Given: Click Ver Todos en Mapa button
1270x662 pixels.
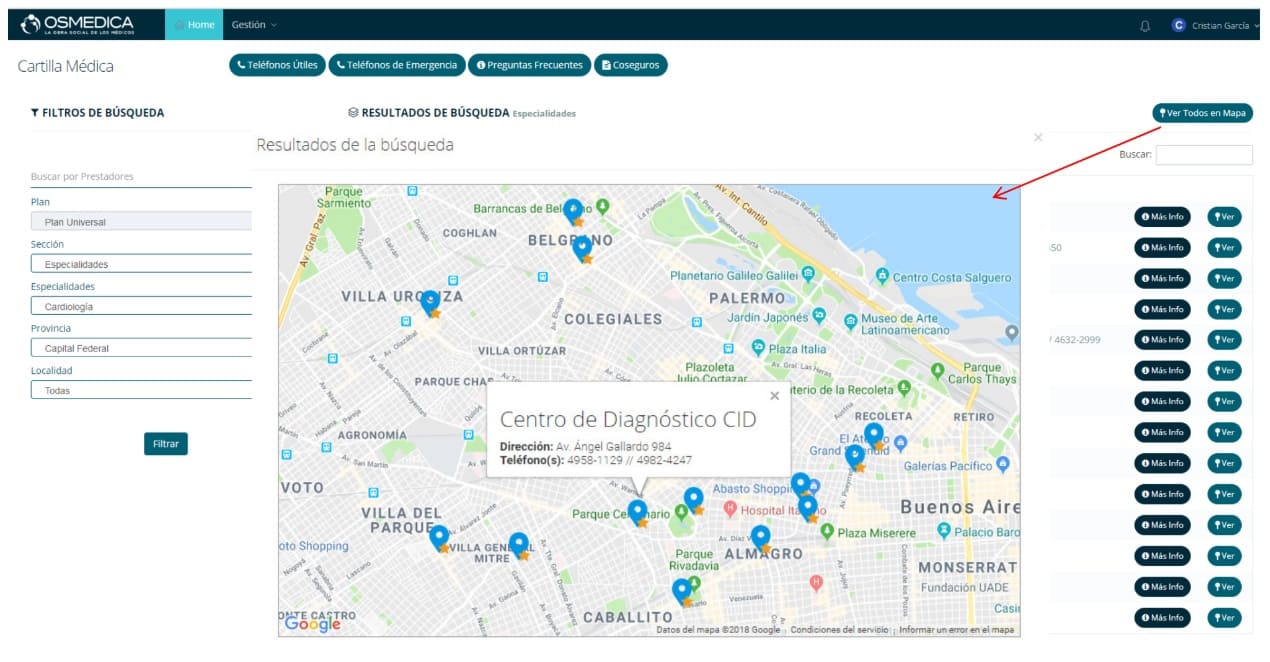Looking at the screenshot, I should point(1202,113).
